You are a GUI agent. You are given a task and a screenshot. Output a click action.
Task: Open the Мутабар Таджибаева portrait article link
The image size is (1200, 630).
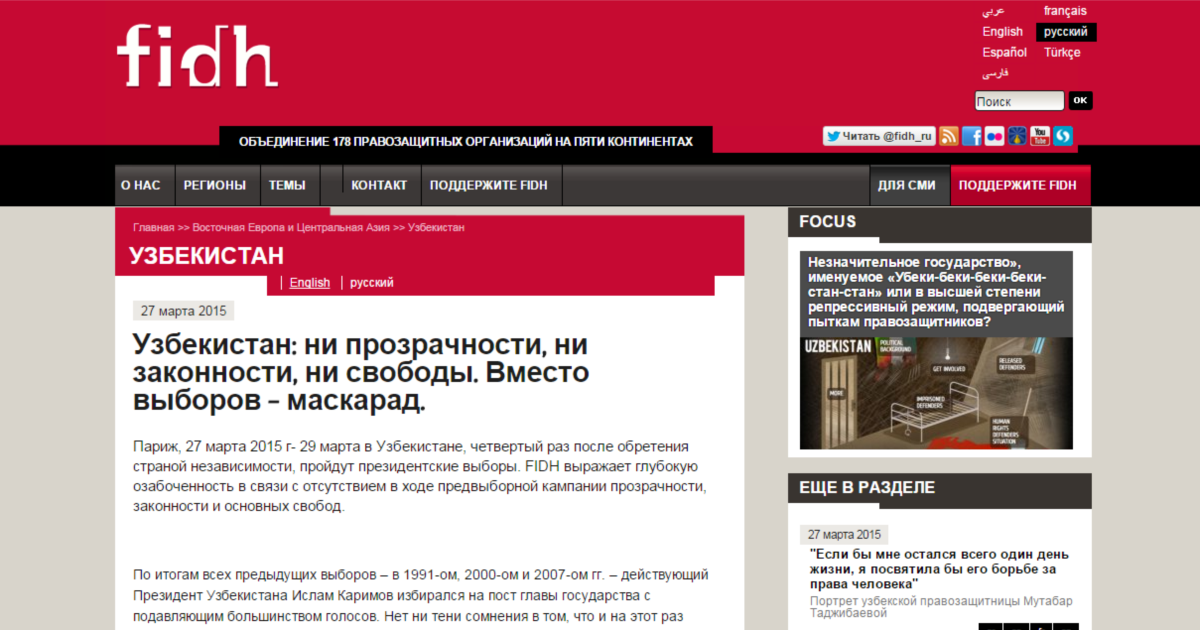coord(939,568)
